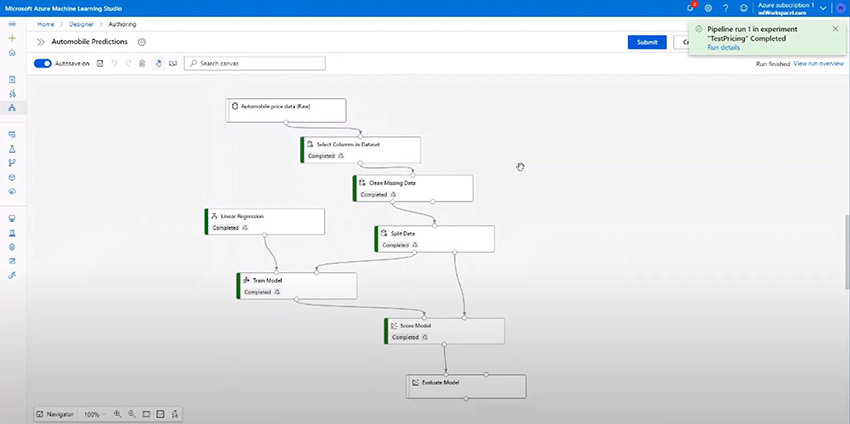Screen dimensions: 850x424
Task: Click the output port of Train Model
Action: point(297,299)
